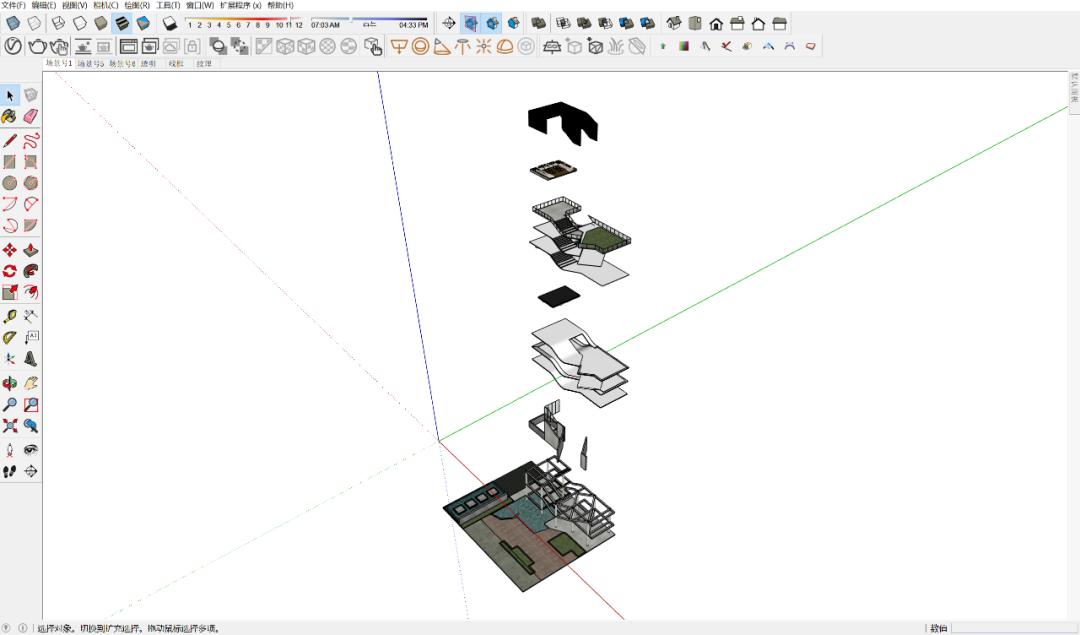
Task: Toggle monochrome face style
Action: 143,23
